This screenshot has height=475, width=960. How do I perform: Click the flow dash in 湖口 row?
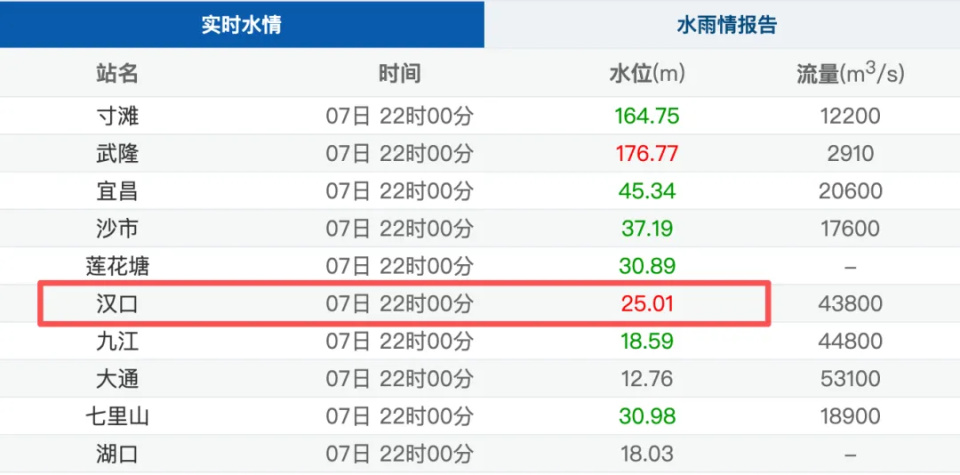click(850, 455)
